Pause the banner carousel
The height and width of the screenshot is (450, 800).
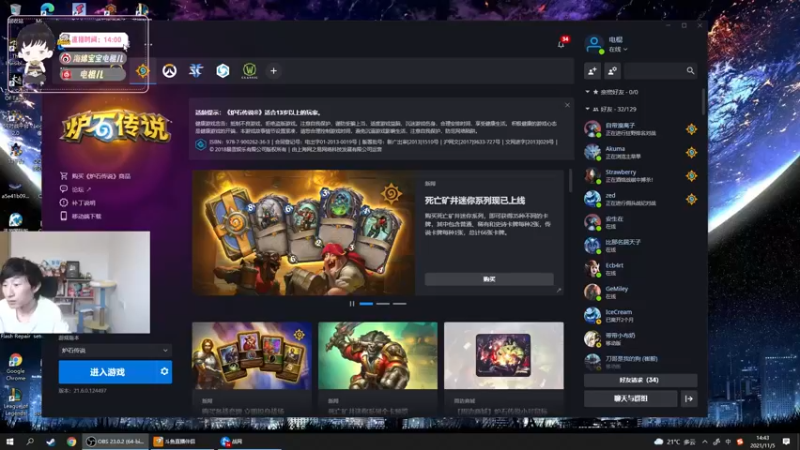coord(352,304)
